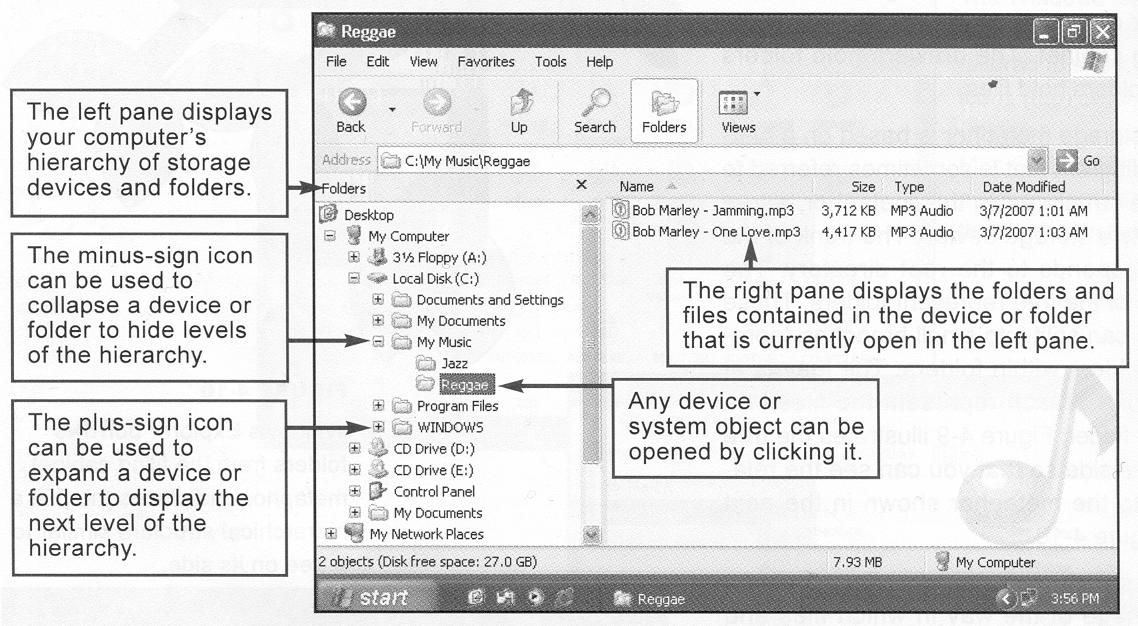Click the My Music folder icon
Image resolution: width=1138 pixels, height=626 pixels.
click(x=401, y=342)
